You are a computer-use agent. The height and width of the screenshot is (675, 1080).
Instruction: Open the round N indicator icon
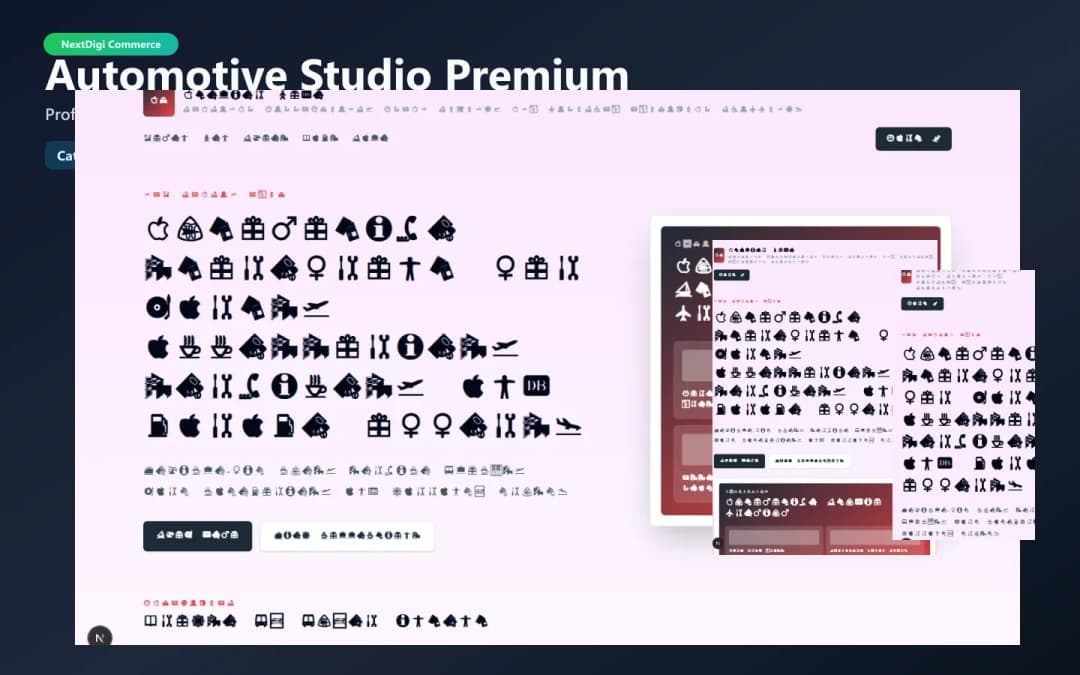coord(100,637)
